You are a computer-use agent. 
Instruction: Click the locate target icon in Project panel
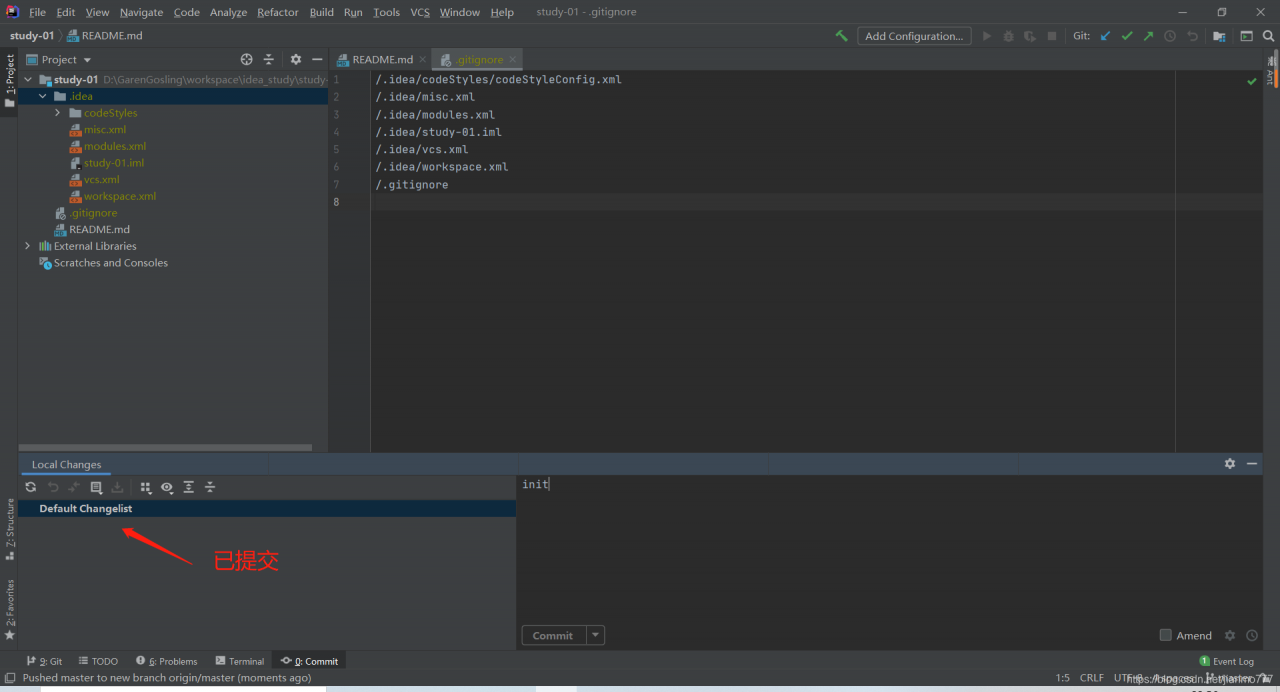pyautogui.click(x=247, y=60)
